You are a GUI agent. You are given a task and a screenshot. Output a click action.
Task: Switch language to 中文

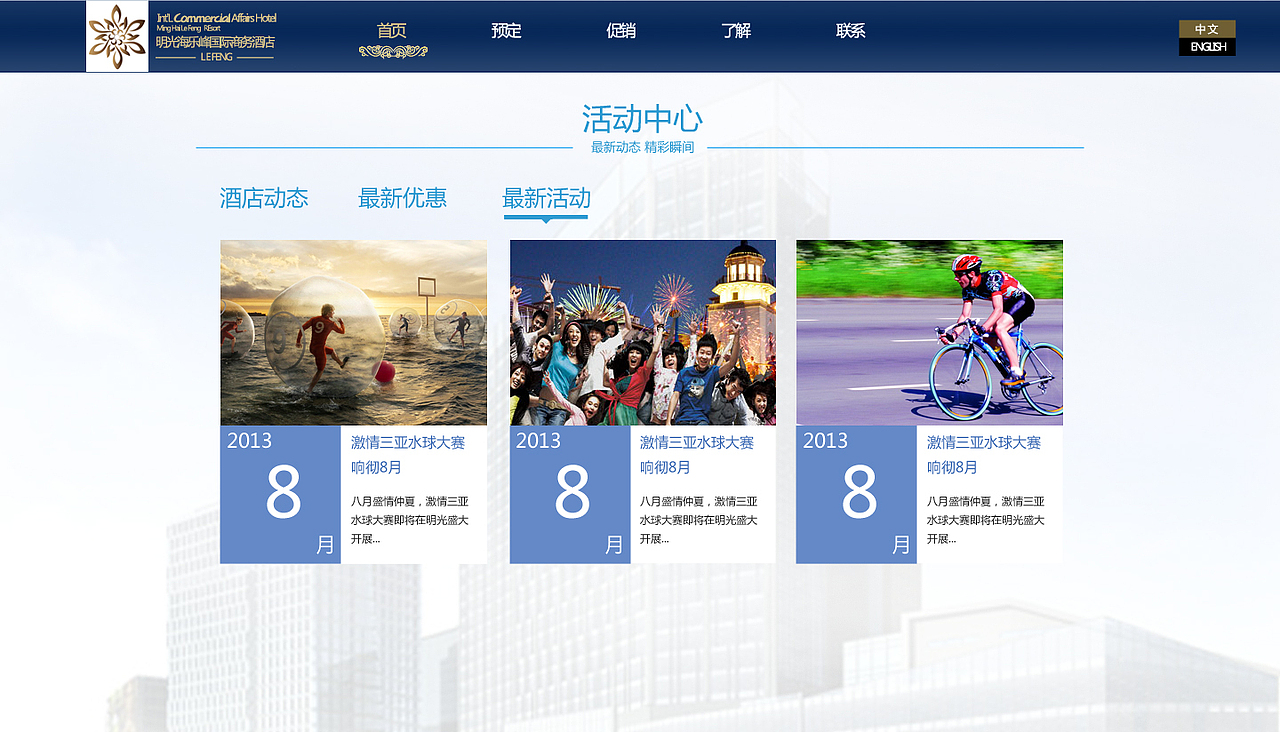point(1206,28)
